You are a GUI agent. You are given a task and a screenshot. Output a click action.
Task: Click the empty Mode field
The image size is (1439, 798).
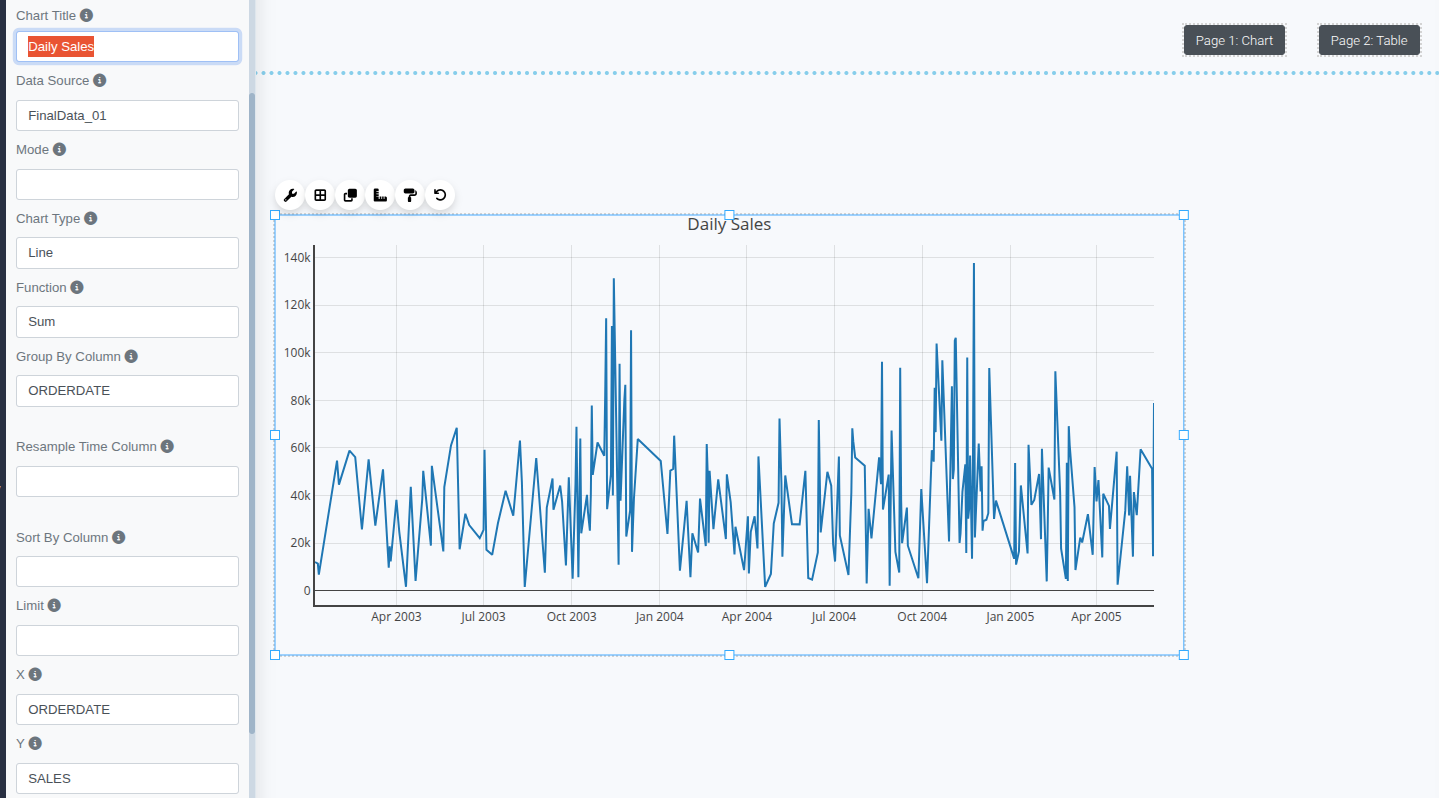(x=127, y=184)
